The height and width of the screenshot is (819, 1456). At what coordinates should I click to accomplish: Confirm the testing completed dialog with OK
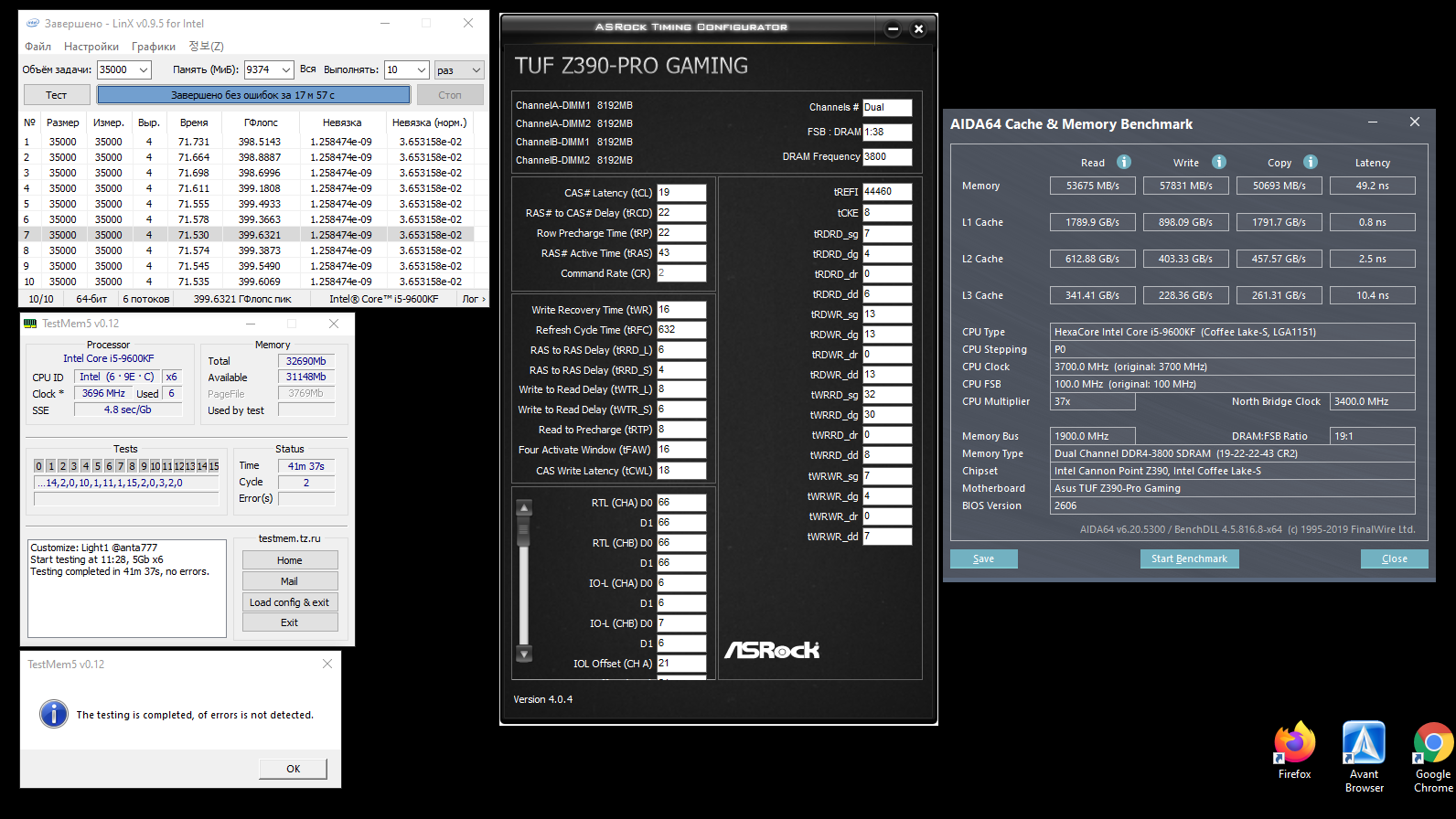click(x=293, y=769)
